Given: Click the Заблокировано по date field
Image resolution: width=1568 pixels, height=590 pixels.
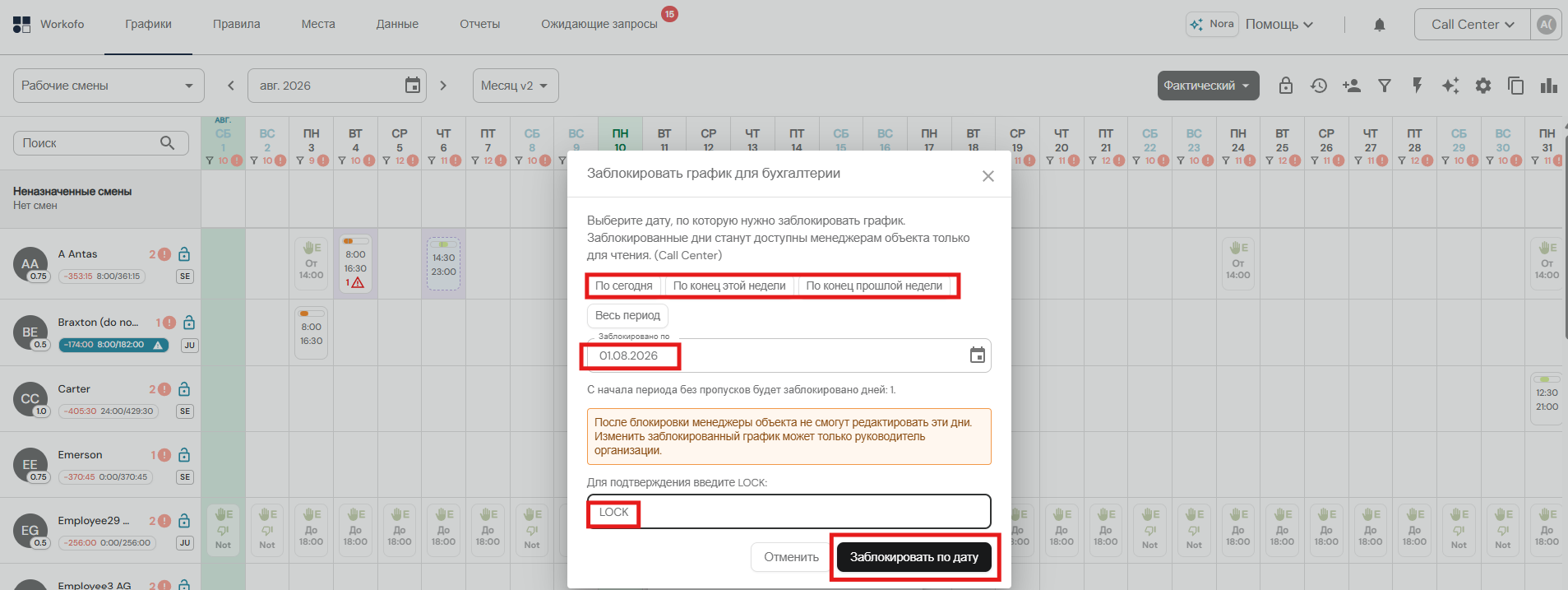Looking at the screenshot, I should click(x=789, y=355).
